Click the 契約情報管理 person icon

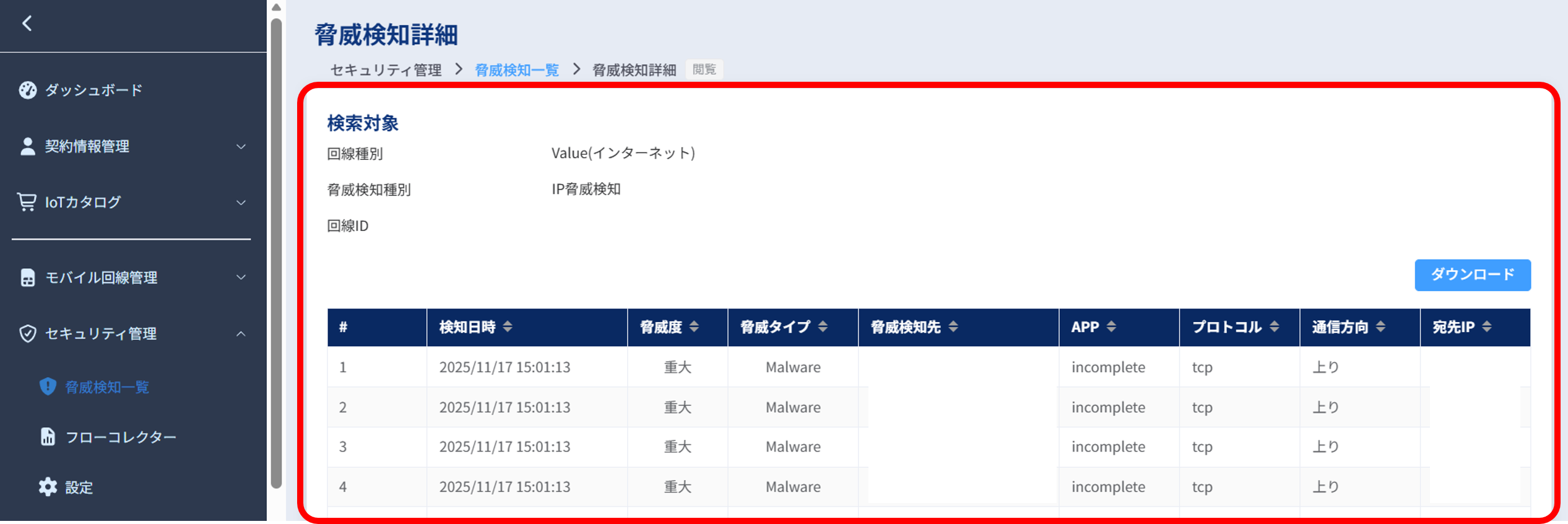click(28, 147)
